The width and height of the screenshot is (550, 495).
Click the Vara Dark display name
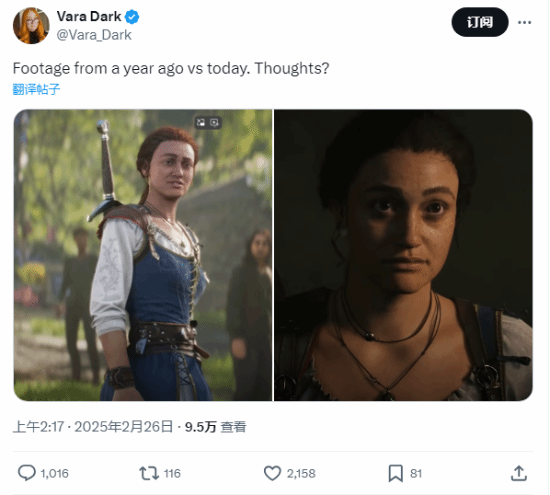89,16
